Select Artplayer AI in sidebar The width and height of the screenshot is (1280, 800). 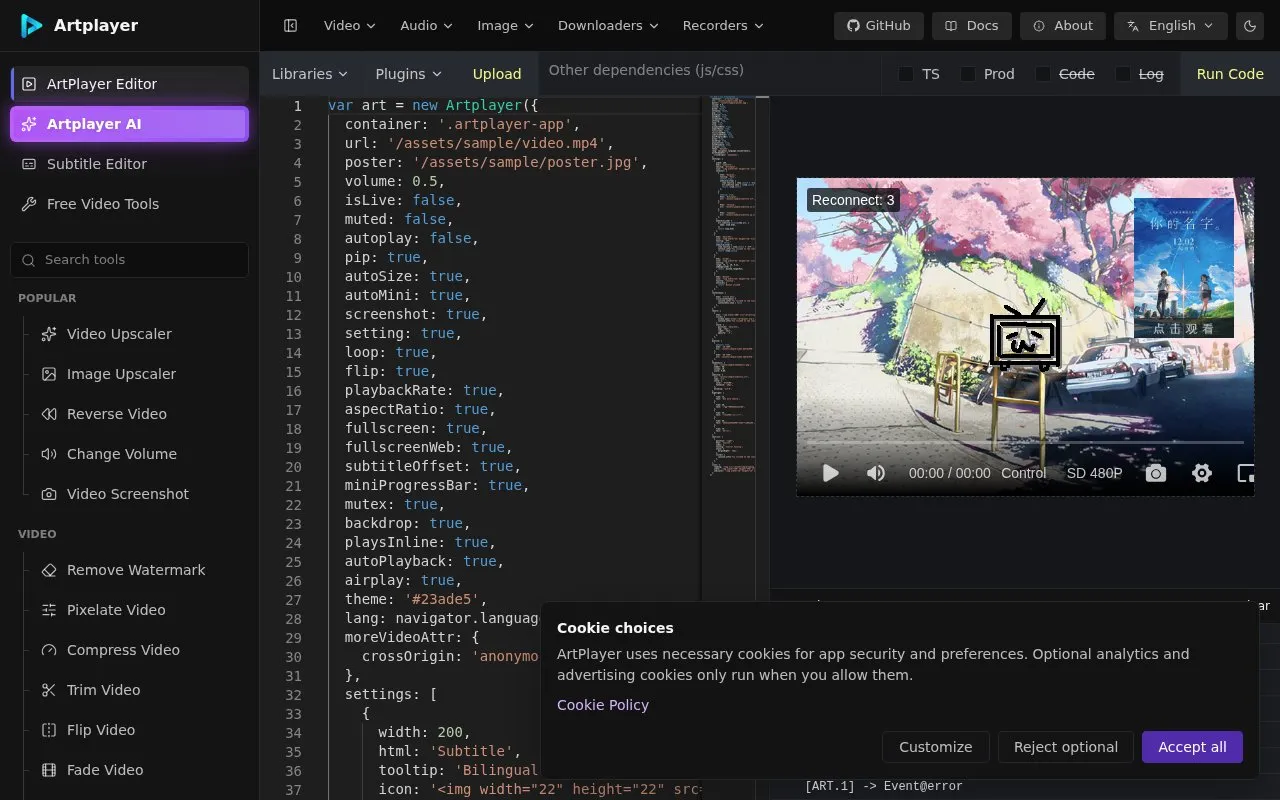point(129,124)
